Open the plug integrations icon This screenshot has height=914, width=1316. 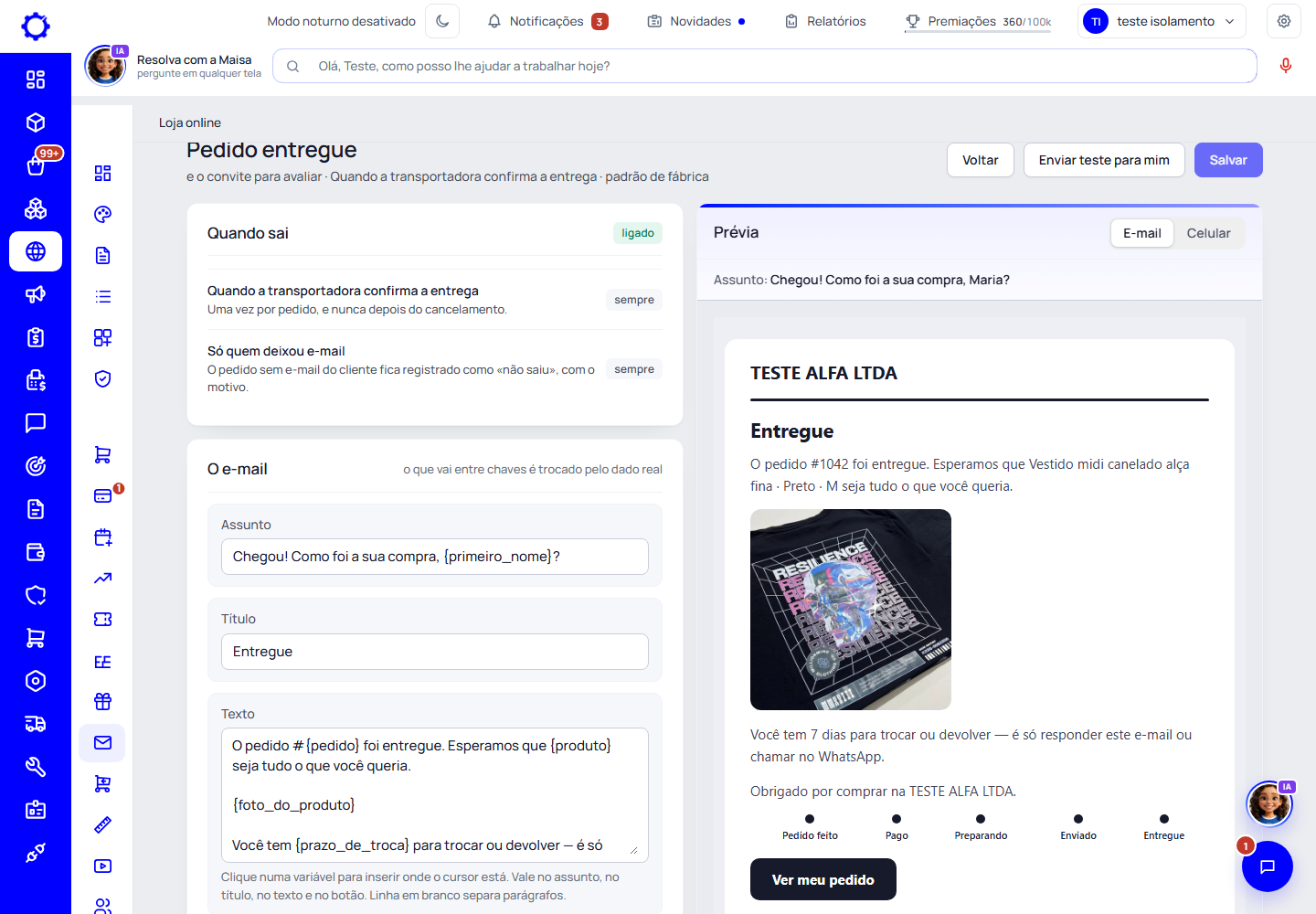(36, 853)
